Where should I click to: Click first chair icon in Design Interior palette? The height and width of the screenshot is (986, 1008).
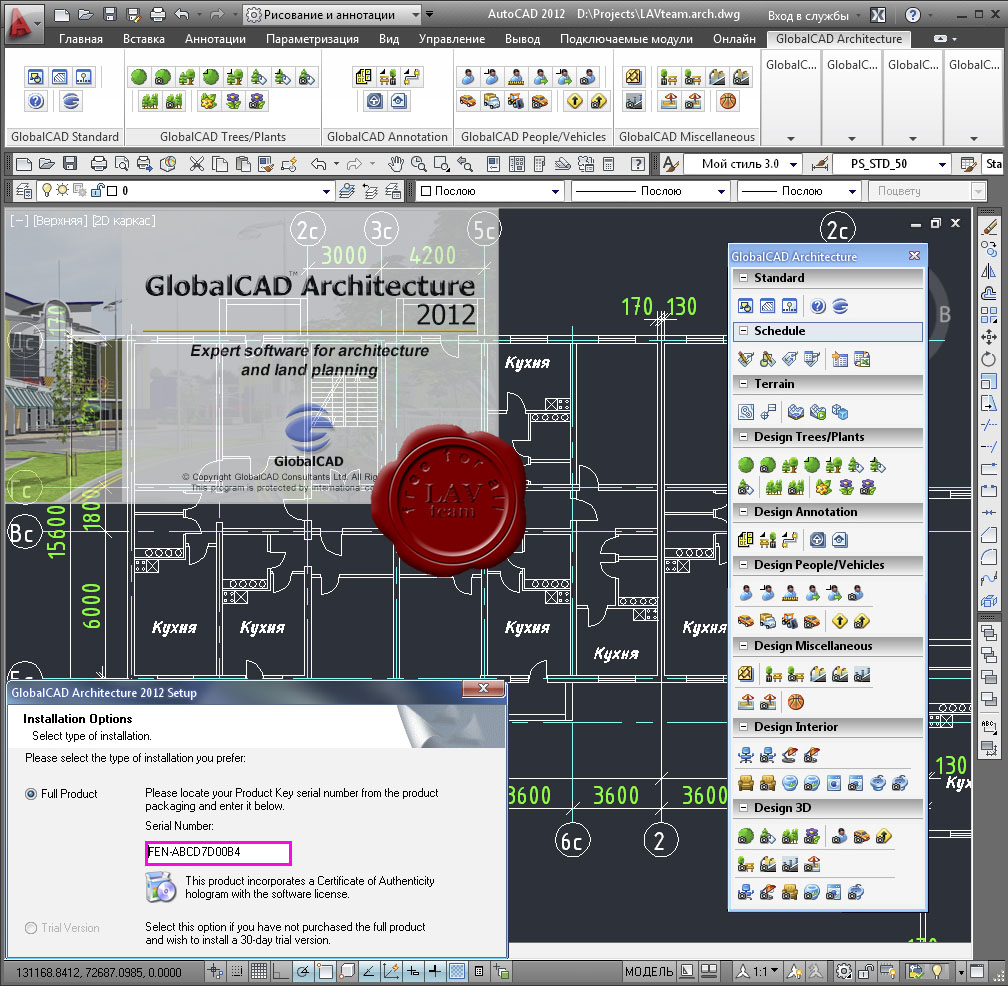(746, 755)
